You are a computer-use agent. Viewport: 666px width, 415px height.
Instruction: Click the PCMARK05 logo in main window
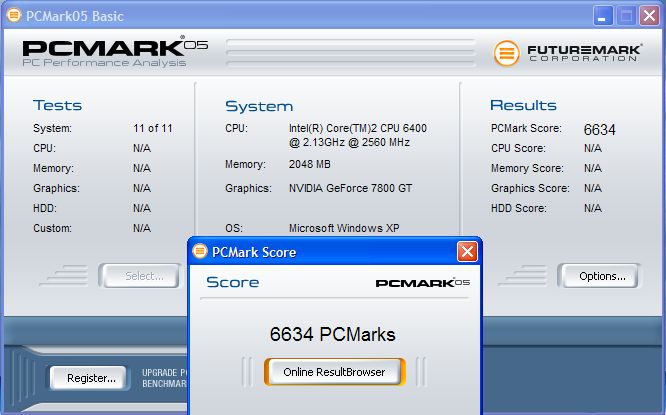tap(115, 51)
